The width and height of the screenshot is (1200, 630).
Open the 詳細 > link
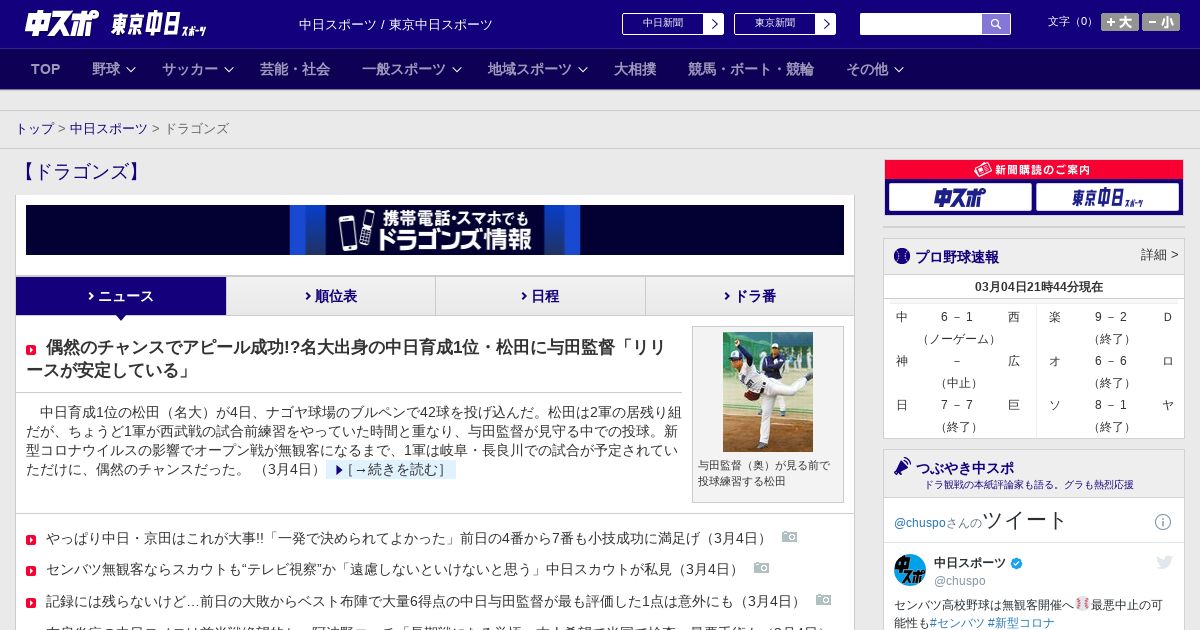click(x=1160, y=255)
